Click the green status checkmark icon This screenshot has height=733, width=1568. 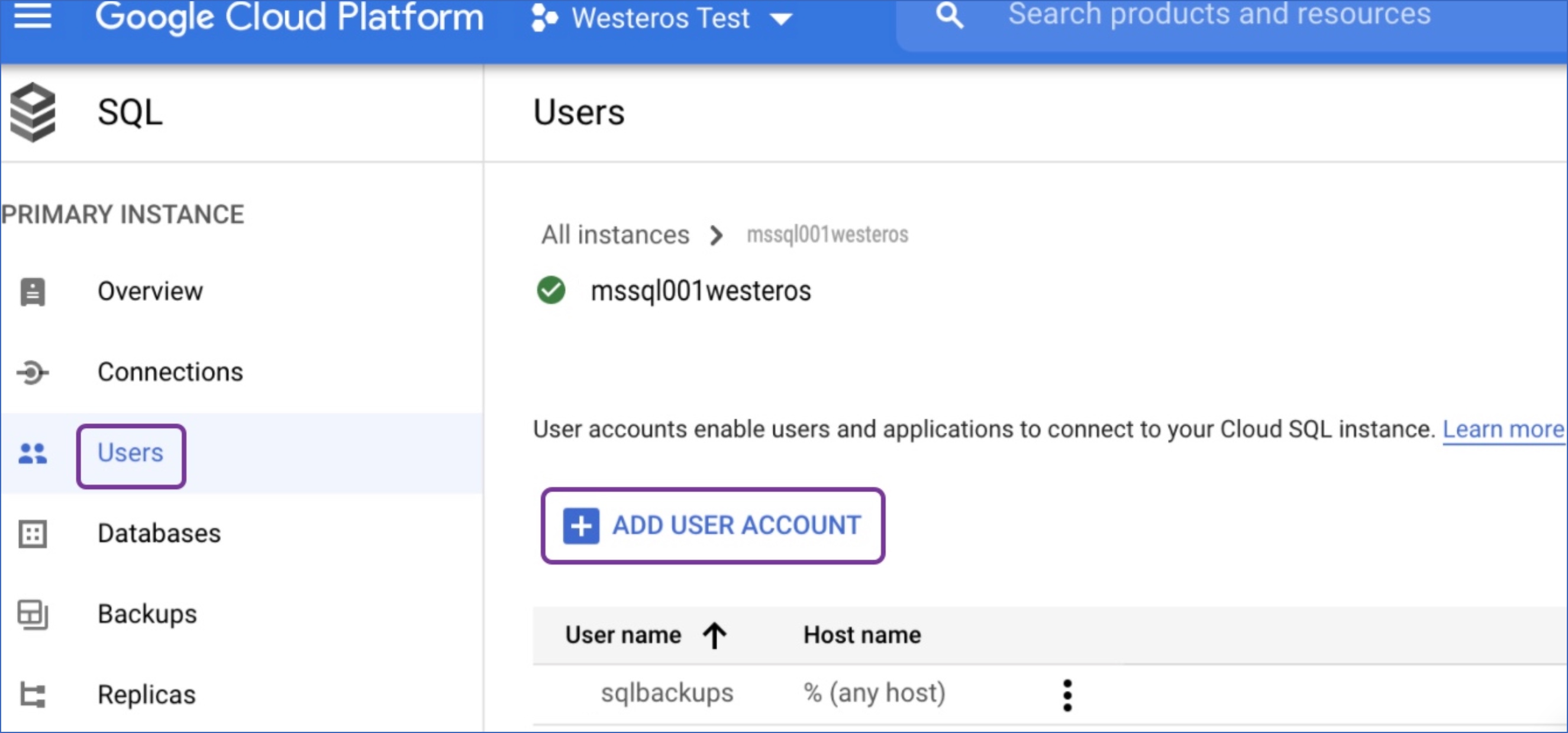[x=551, y=290]
